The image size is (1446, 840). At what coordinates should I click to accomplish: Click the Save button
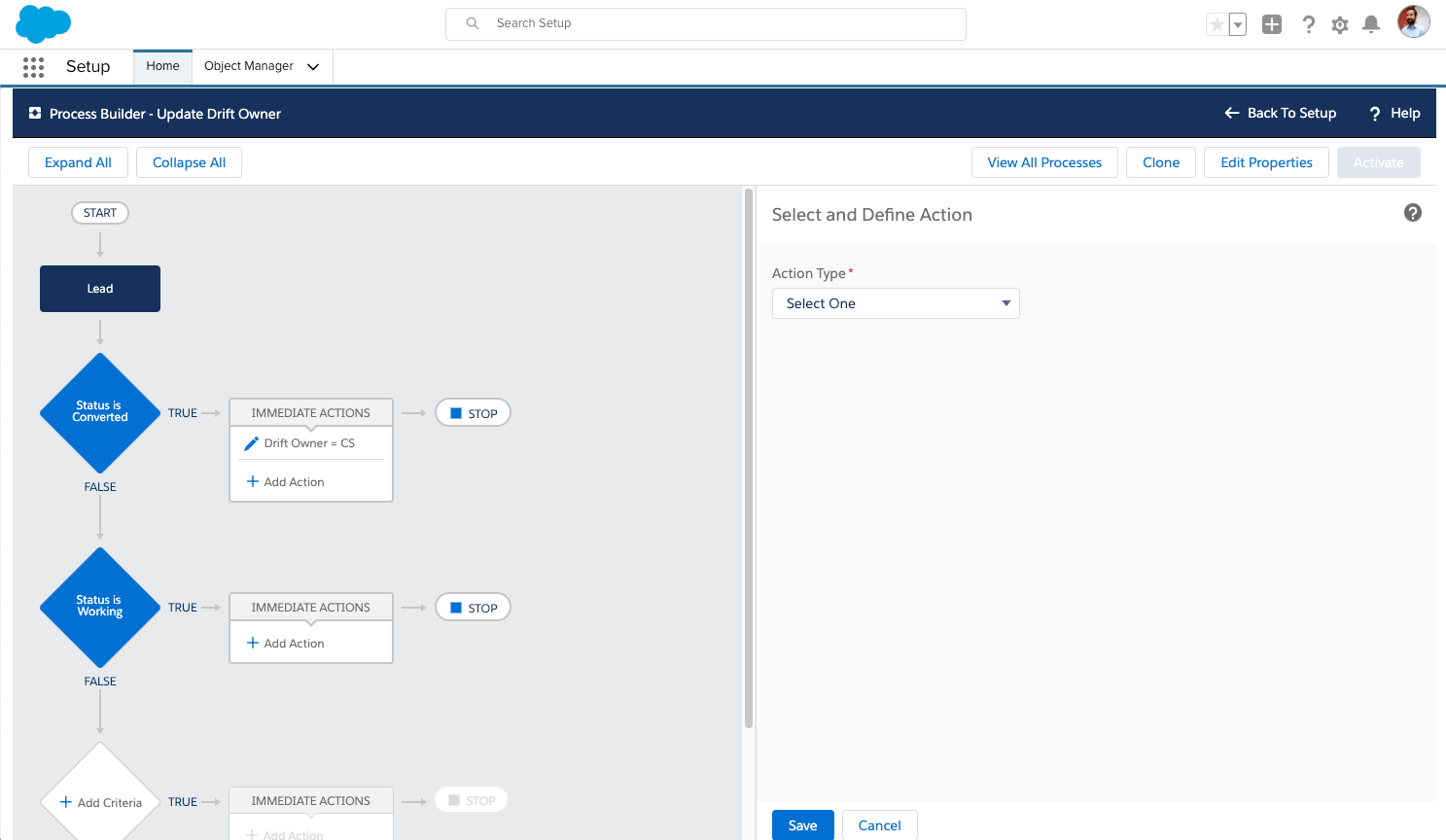tap(803, 825)
